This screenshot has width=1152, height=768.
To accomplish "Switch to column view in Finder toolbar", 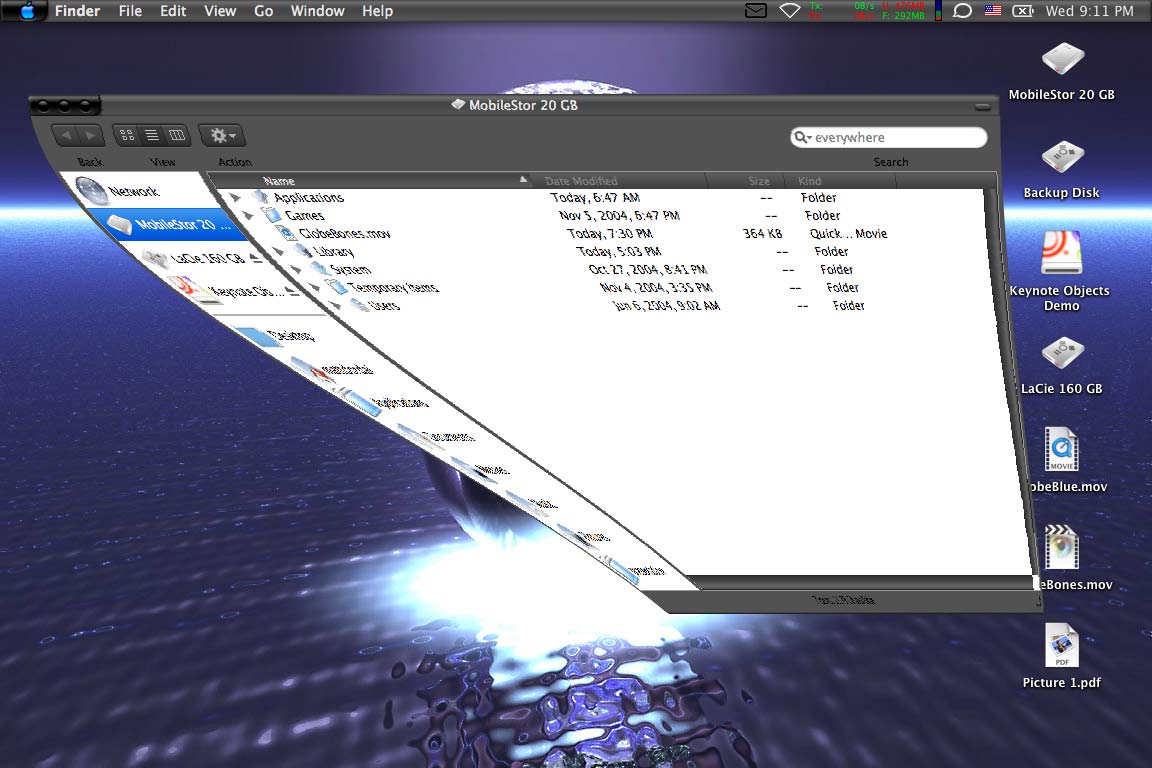I will click(x=177, y=135).
